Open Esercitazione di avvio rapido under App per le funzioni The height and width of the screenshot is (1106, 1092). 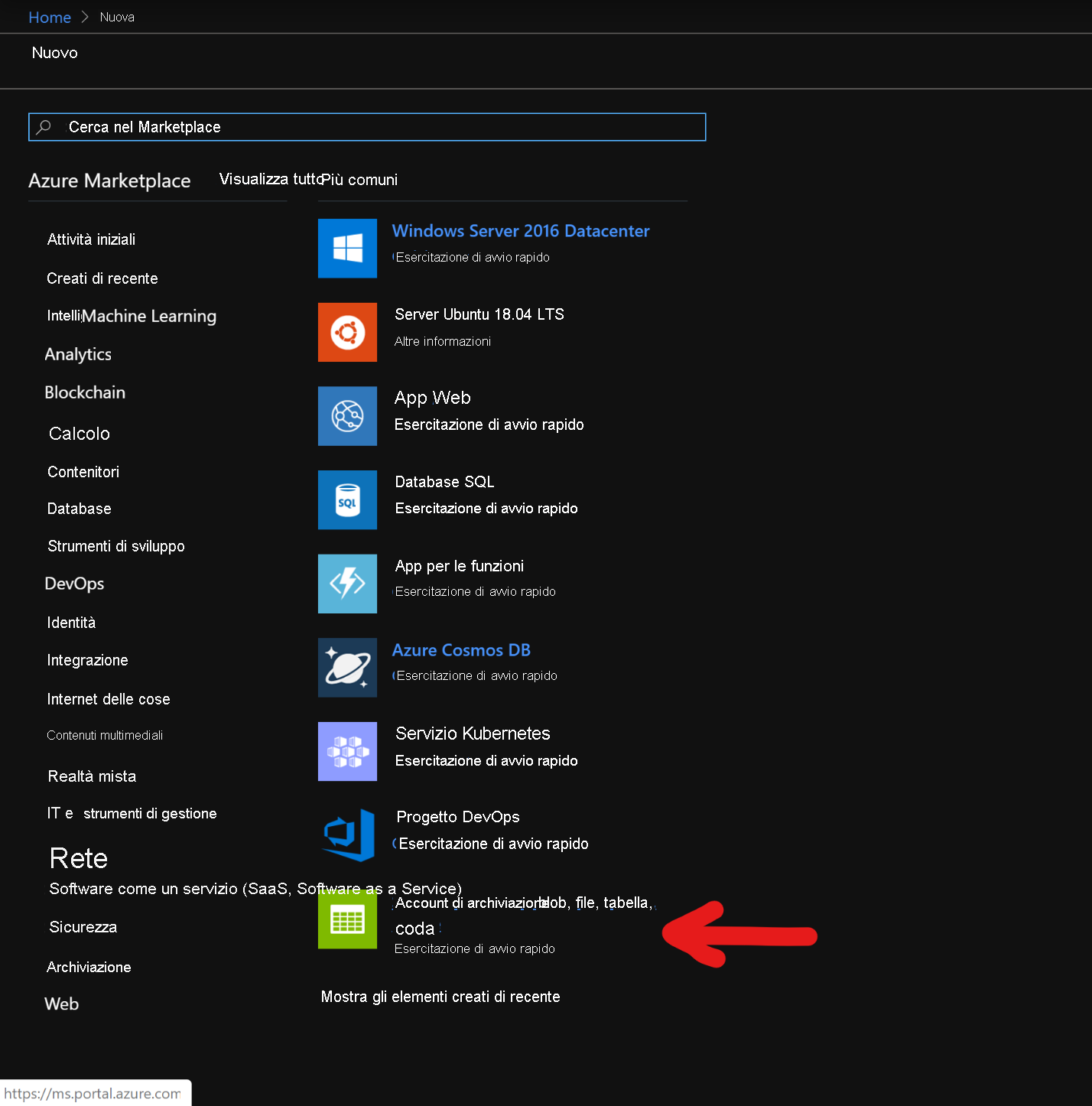click(475, 592)
